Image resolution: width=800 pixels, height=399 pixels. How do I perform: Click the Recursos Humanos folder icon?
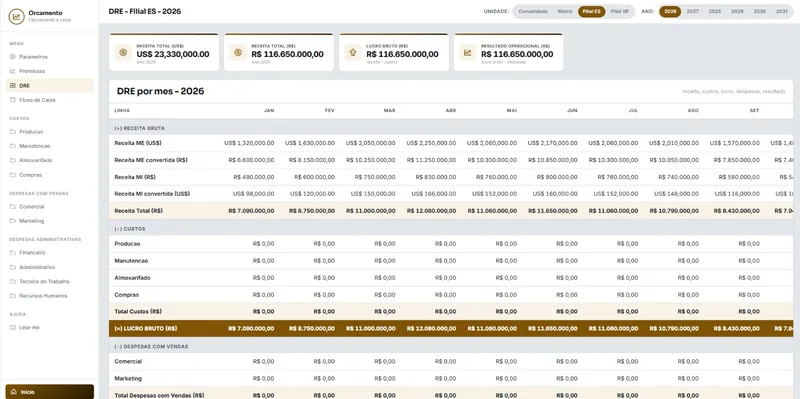[x=13, y=296]
